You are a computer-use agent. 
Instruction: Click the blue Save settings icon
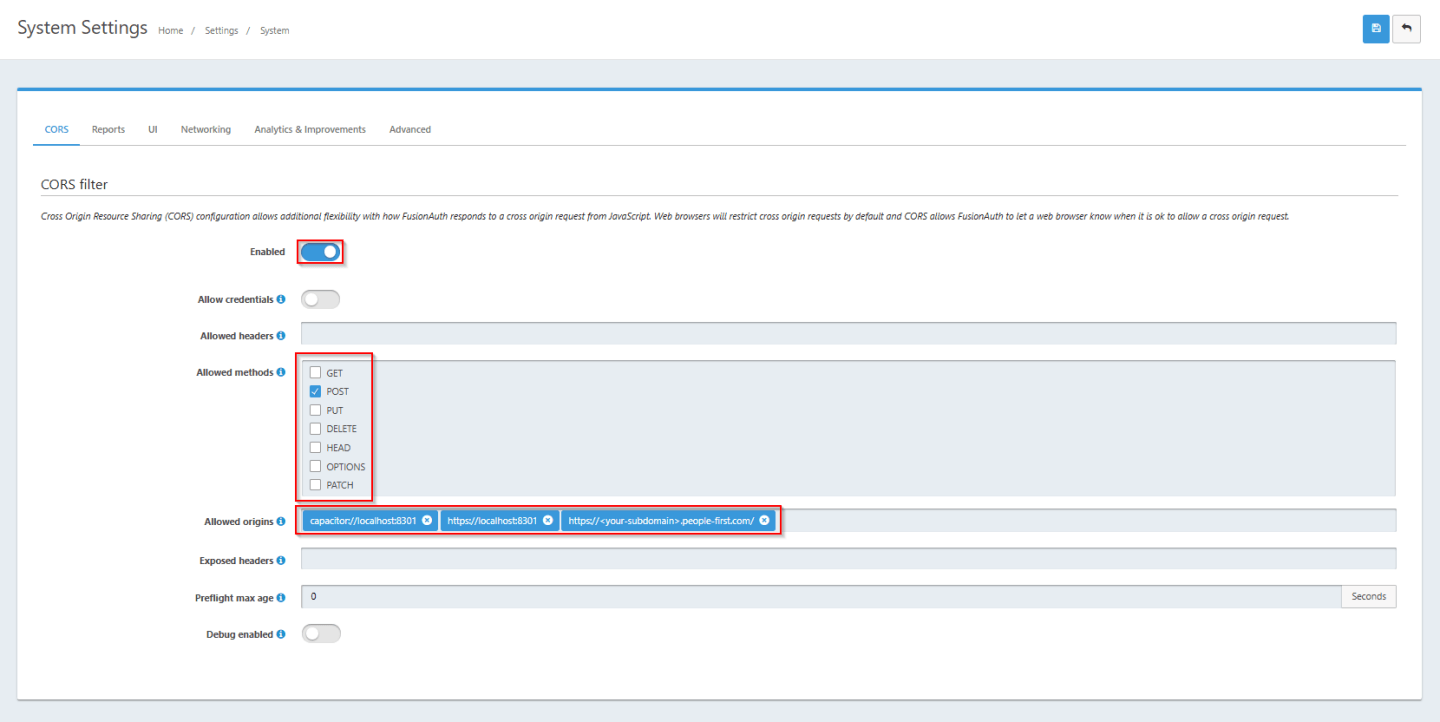point(1375,29)
